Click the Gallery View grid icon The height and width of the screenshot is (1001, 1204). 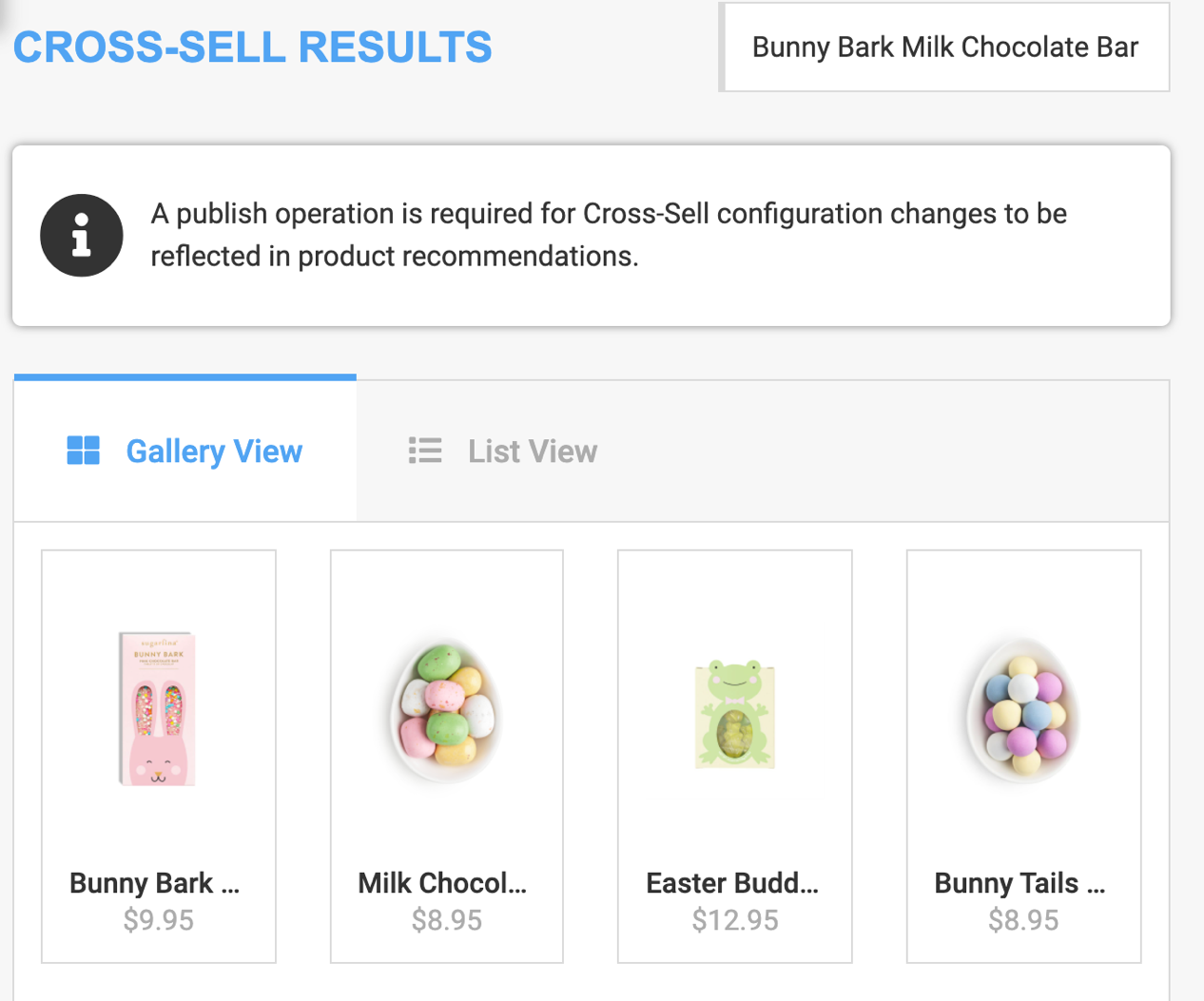tap(84, 451)
